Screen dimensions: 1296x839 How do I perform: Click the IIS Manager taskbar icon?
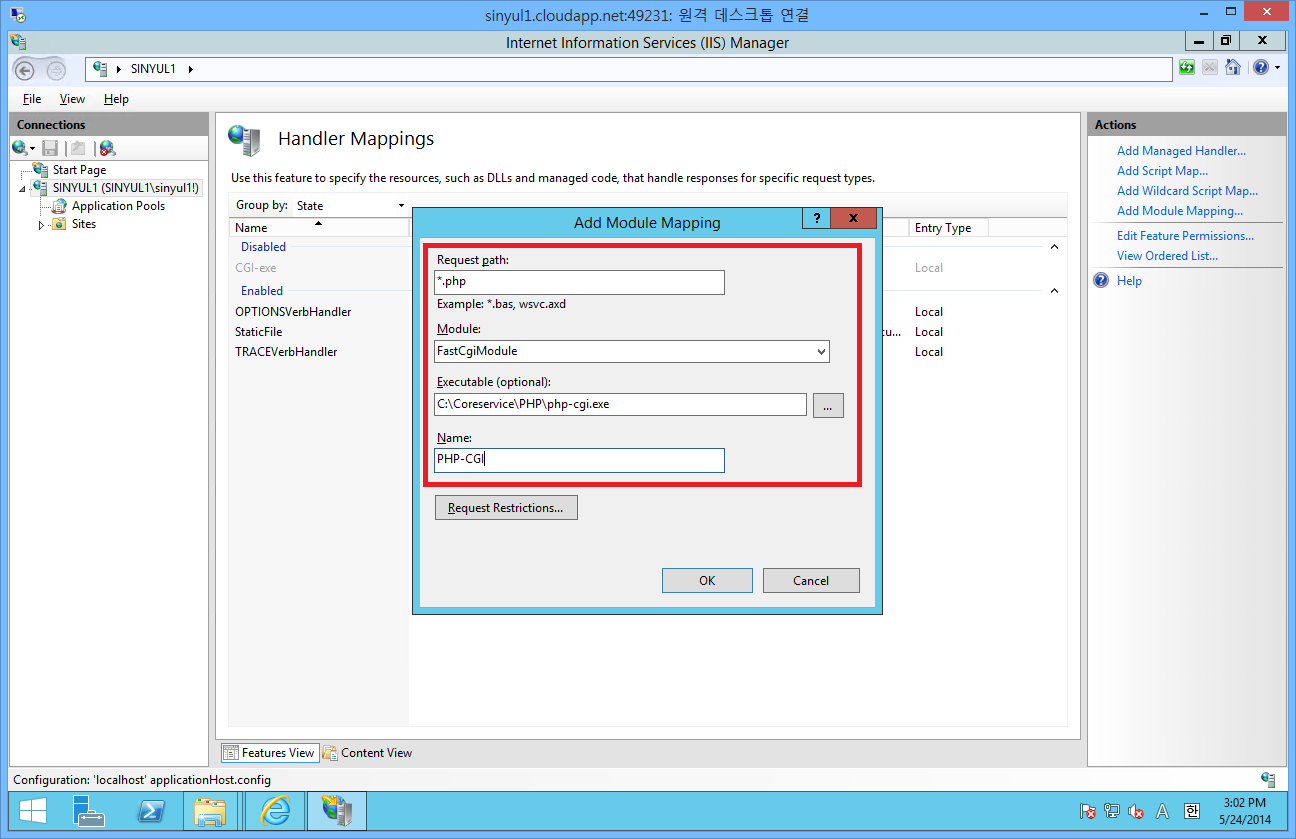click(x=337, y=810)
